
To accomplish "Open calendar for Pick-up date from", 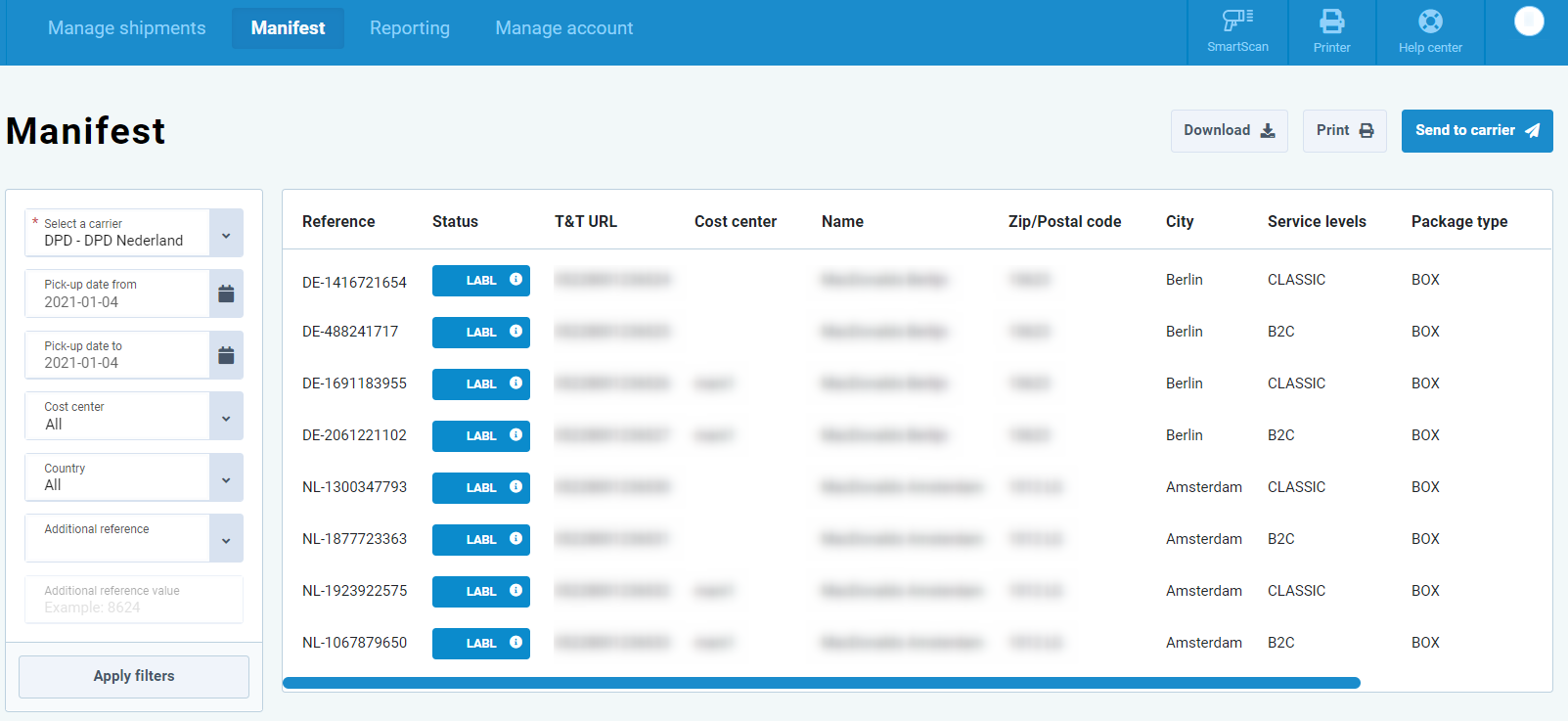I will pos(226,293).
